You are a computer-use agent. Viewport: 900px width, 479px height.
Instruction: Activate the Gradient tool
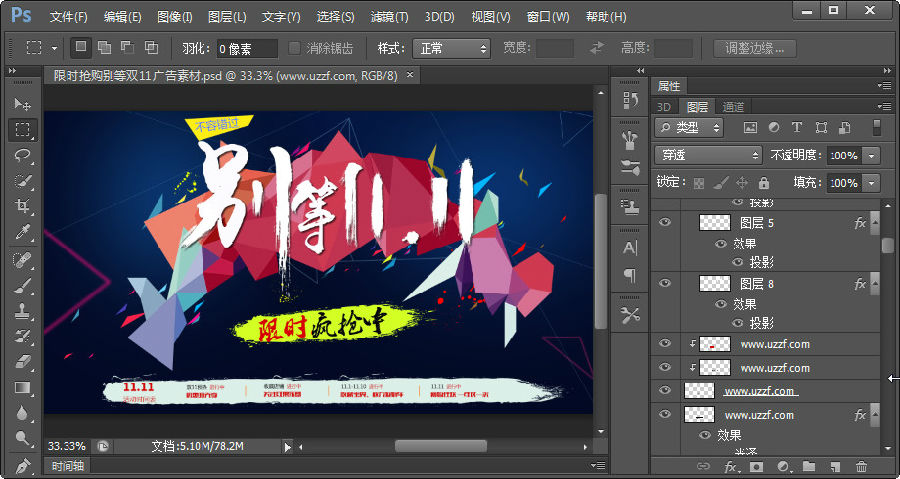point(23,388)
